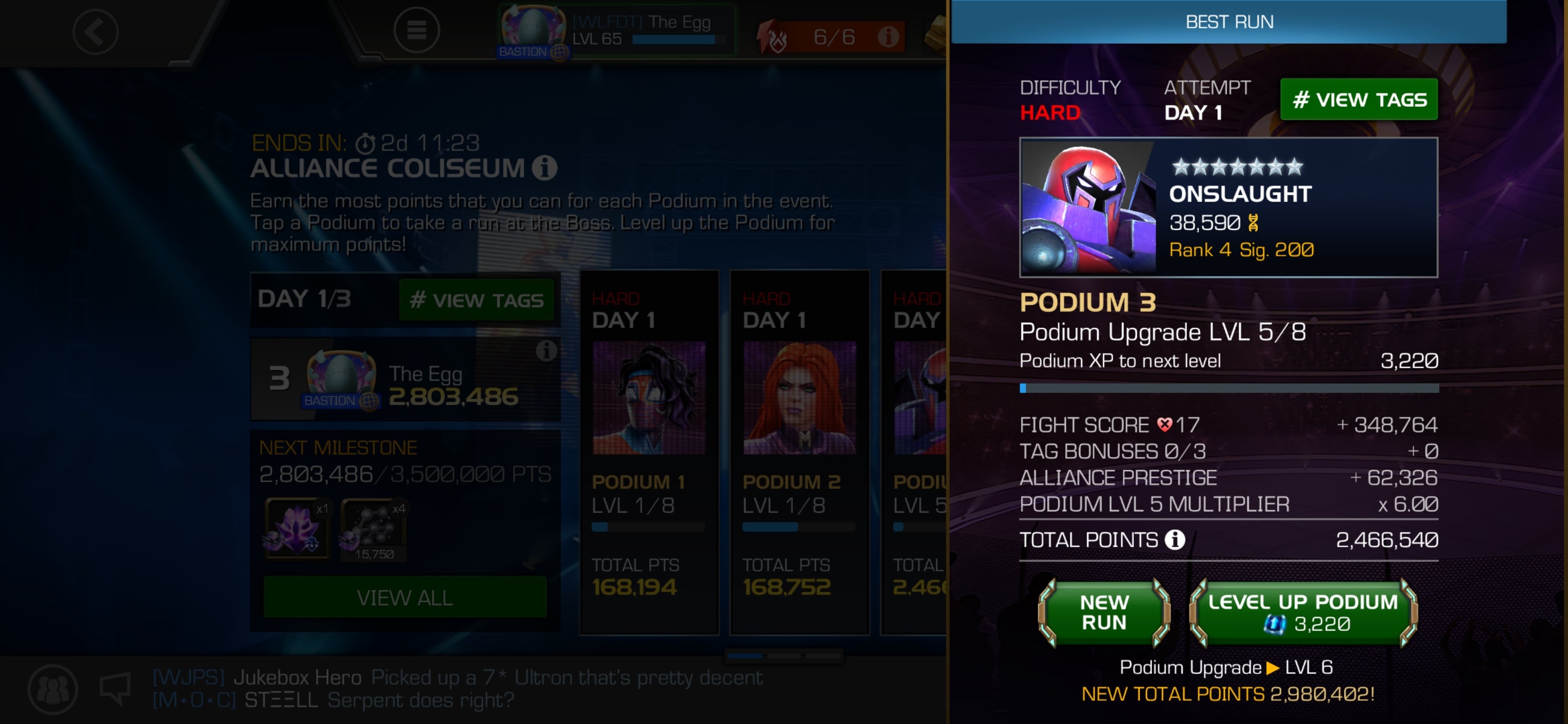Tap the back arrow icon
Image resolution: width=1568 pixels, height=724 pixels.
(95, 31)
